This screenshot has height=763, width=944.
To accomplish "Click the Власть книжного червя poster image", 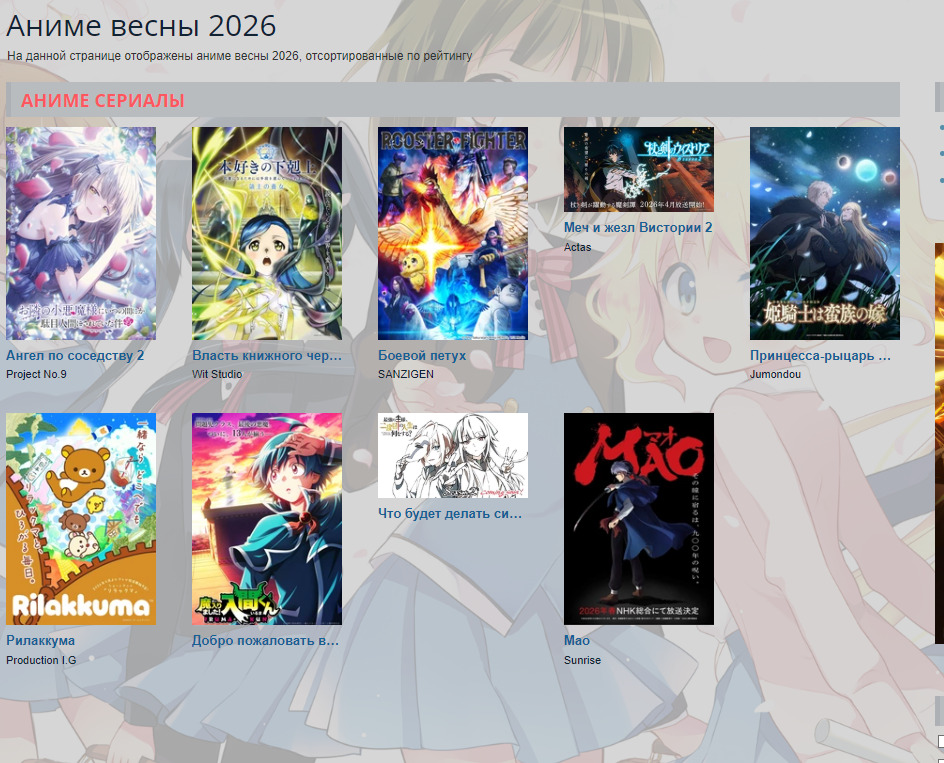I will (267, 233).
